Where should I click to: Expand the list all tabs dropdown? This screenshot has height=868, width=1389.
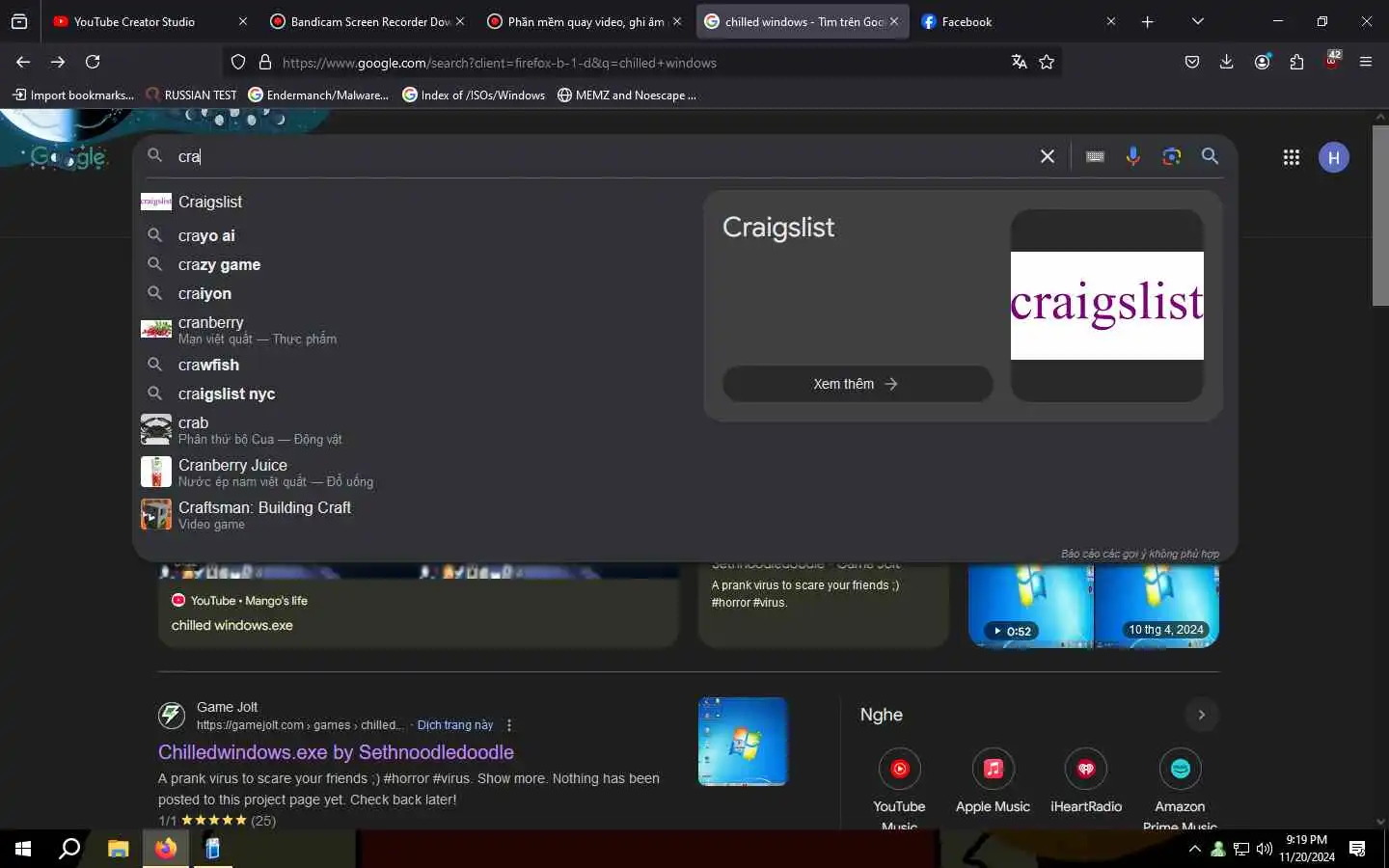1197,21
